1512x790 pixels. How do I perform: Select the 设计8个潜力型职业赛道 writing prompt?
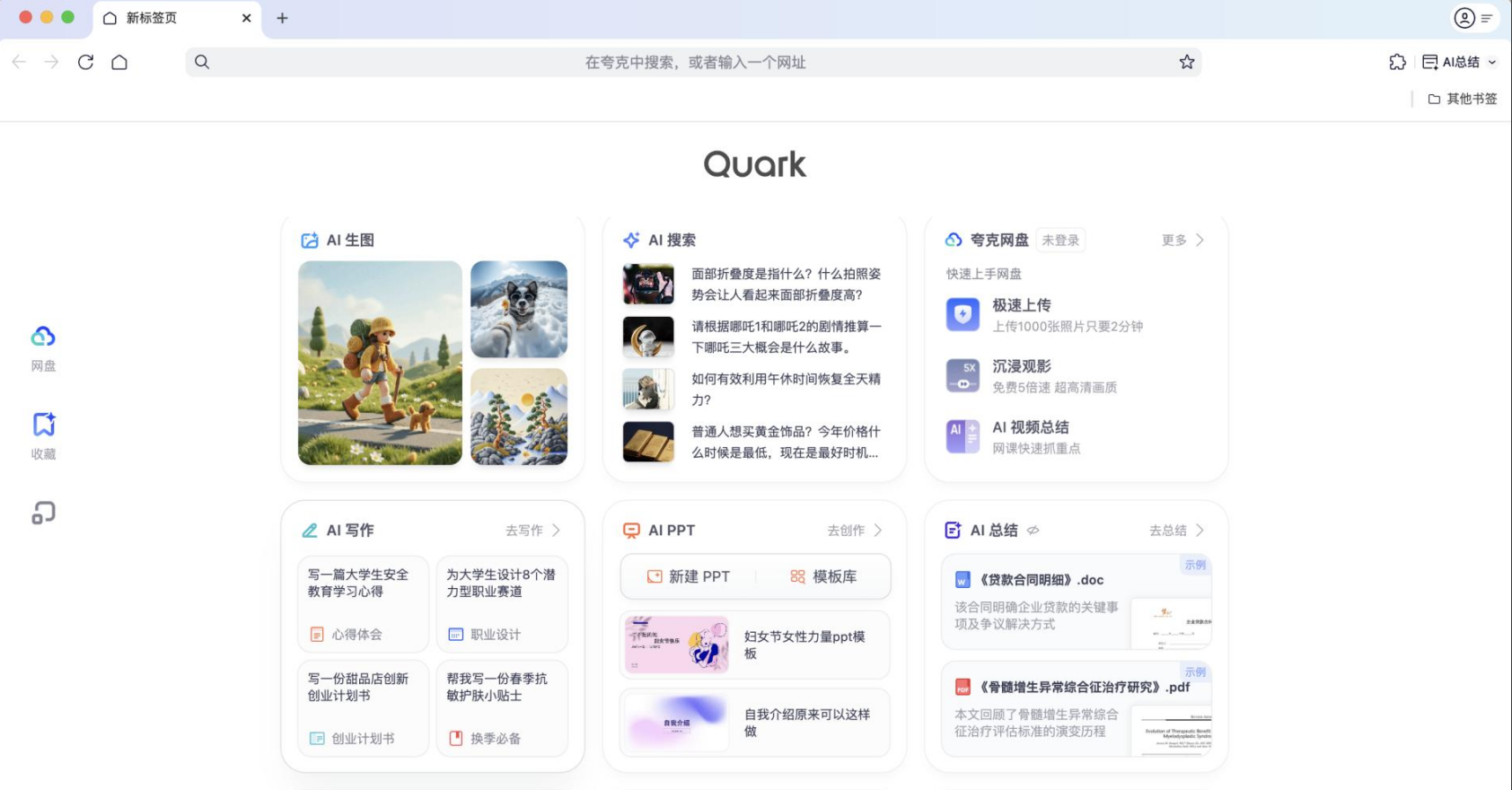pos(502,604)
